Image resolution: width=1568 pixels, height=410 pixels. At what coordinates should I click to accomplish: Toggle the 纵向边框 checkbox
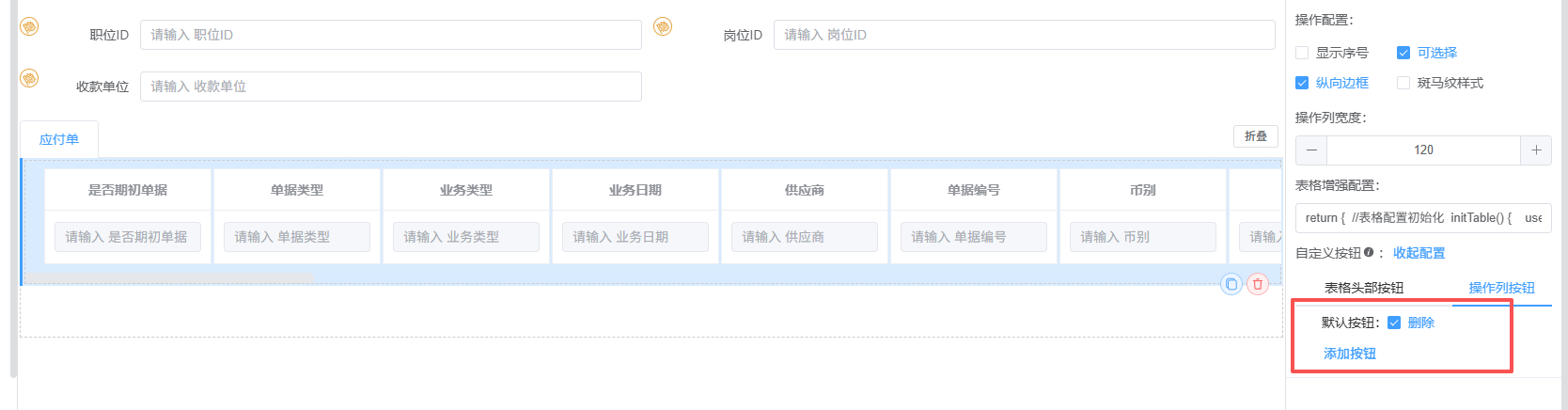(x=1302, y=83)
